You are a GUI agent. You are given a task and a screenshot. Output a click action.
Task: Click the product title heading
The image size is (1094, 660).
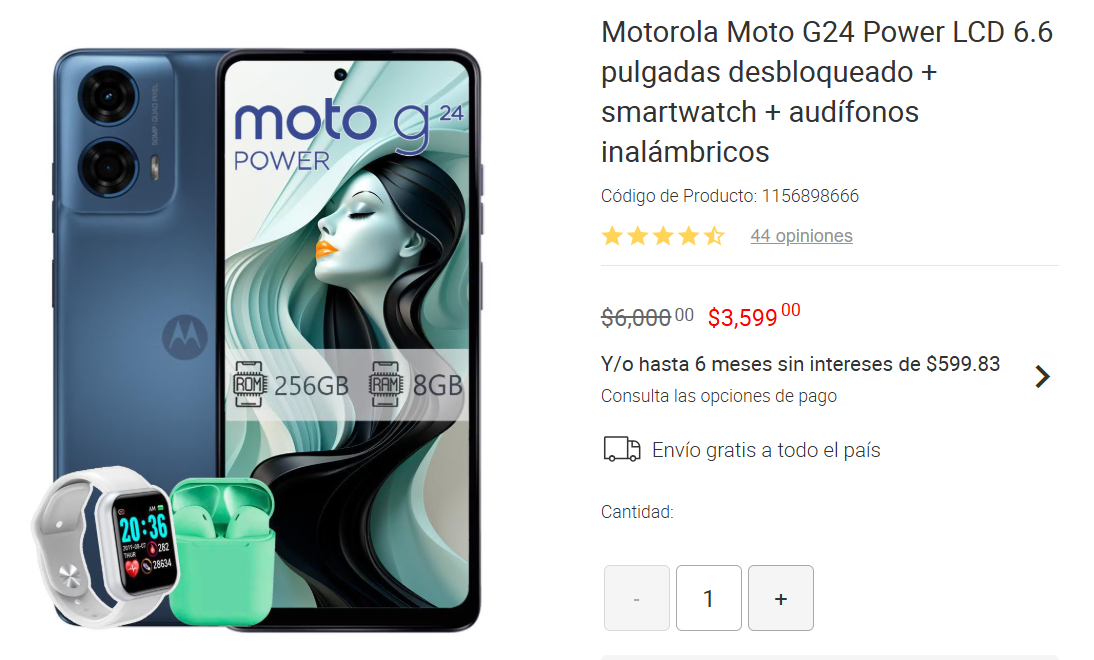[827, 92]
